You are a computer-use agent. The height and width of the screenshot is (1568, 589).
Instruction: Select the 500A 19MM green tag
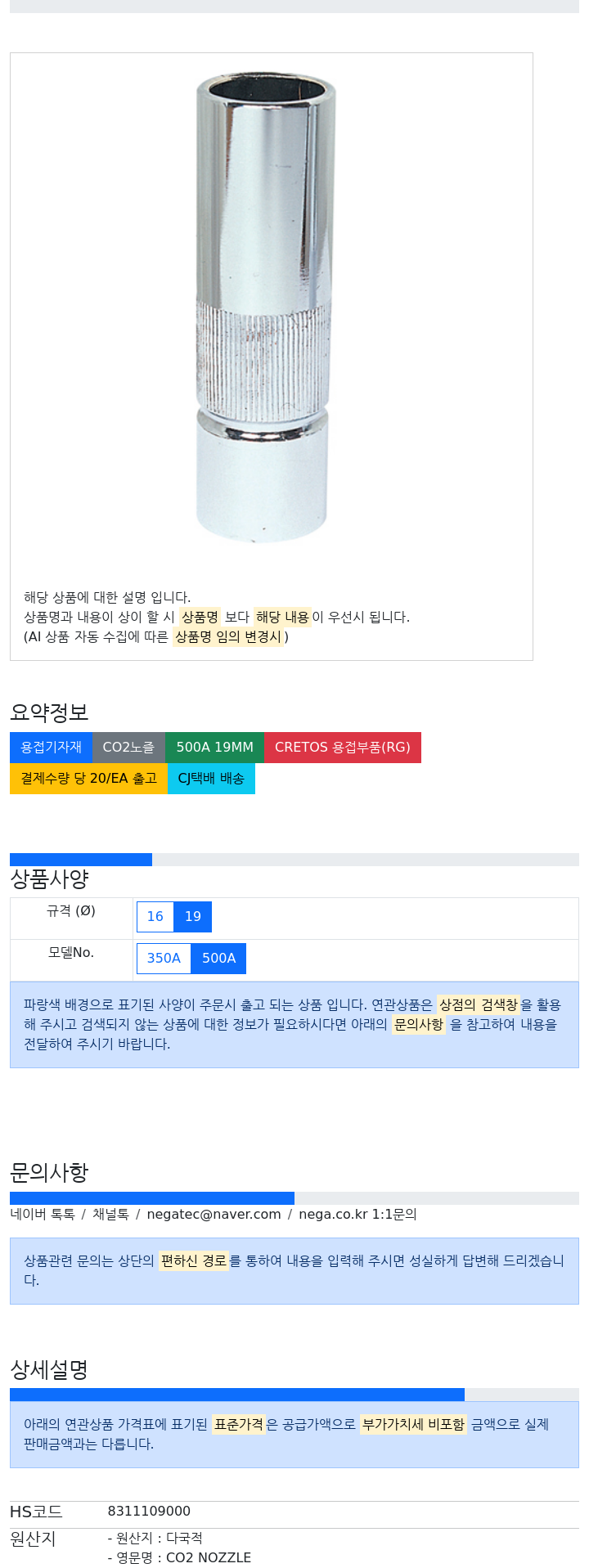(214, 748)
